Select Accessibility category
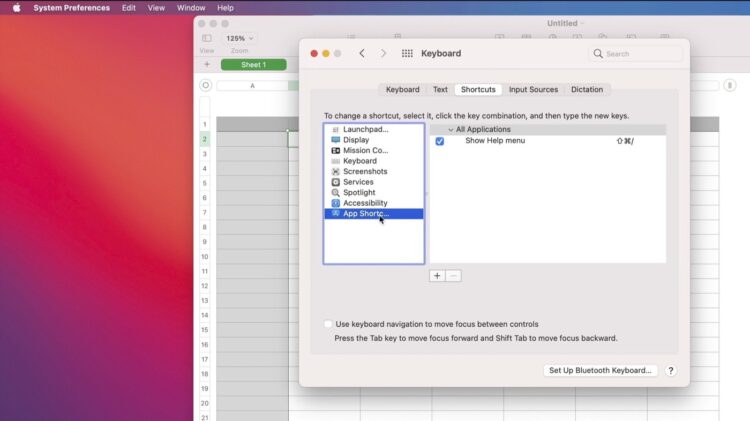Screen dimensions: 750x421 374,203
